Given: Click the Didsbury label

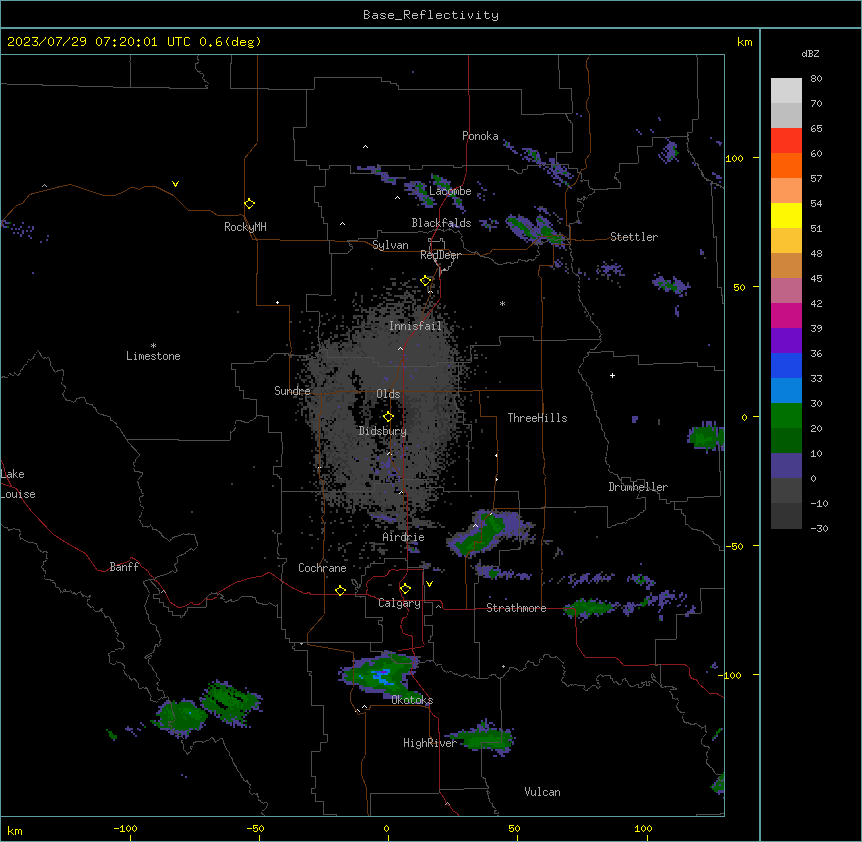Looking at the screenshot, I should (383, 431).
